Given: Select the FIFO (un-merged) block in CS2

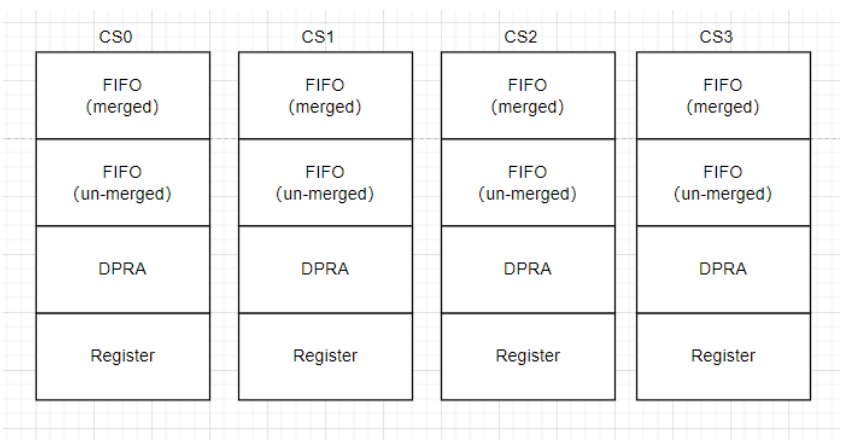Looking at the screenshot, I should [527, 183].
